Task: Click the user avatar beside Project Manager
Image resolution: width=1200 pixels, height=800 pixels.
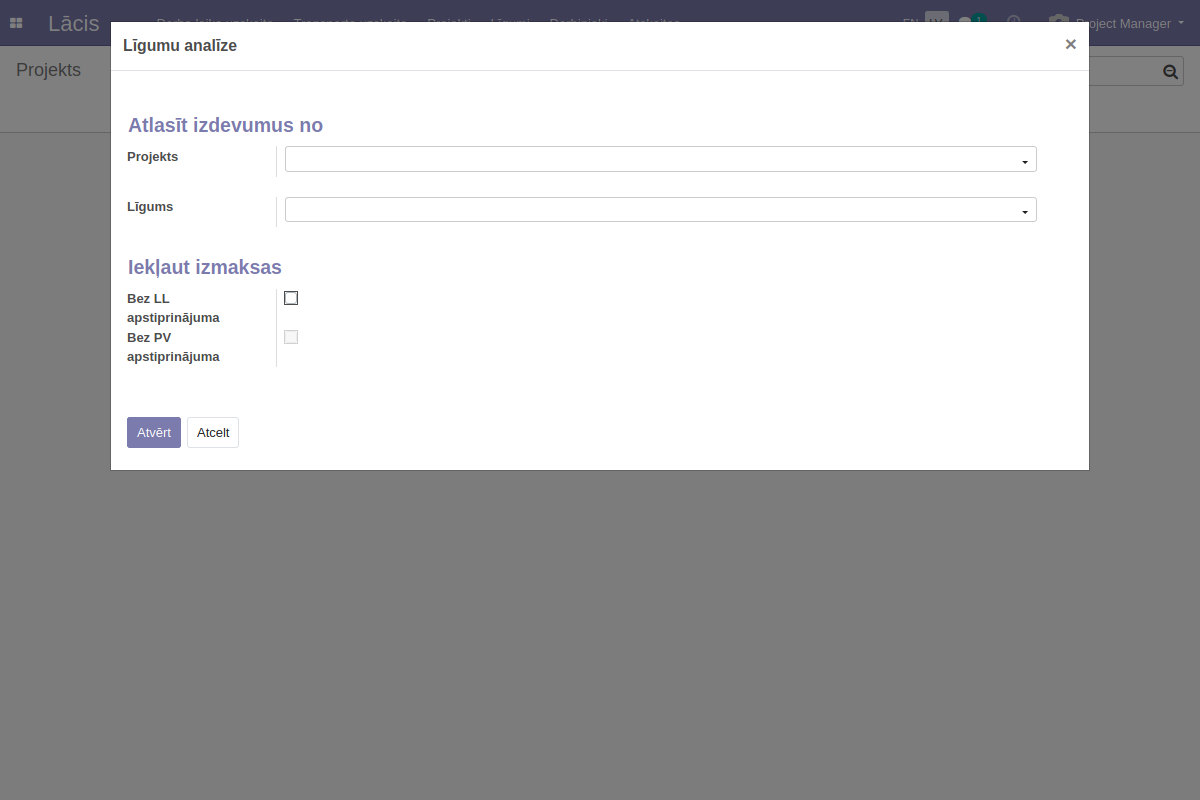Action: click(x=1058, y=21)
